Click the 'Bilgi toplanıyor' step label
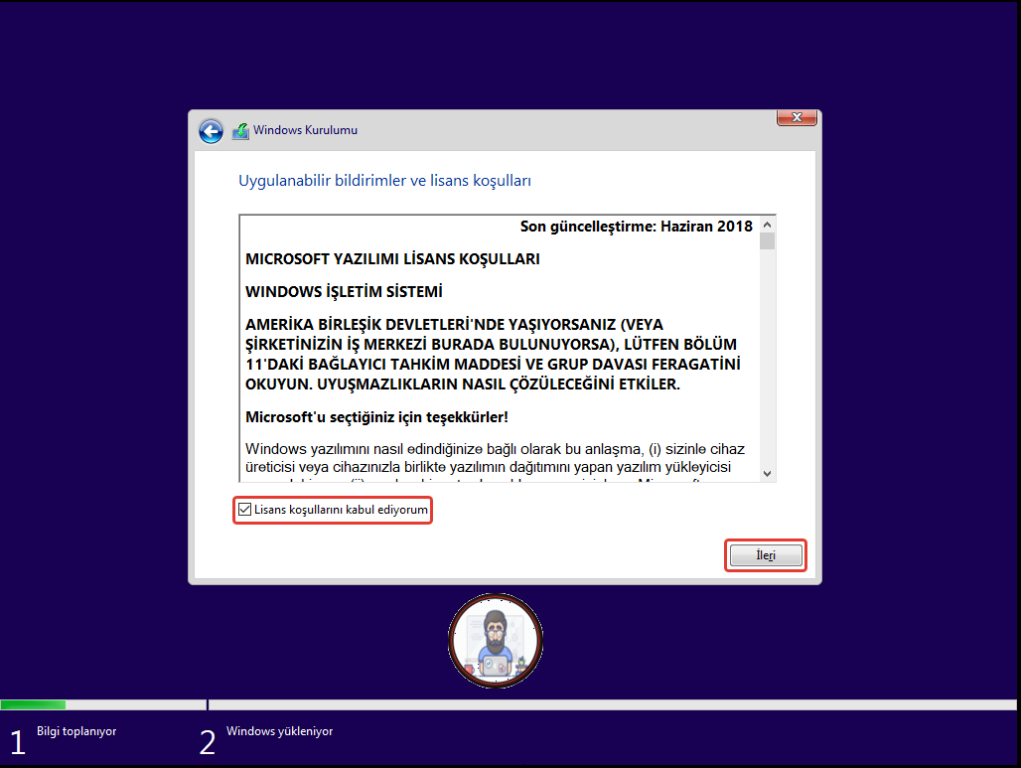 pyautogui.click(x=76, y=731)
